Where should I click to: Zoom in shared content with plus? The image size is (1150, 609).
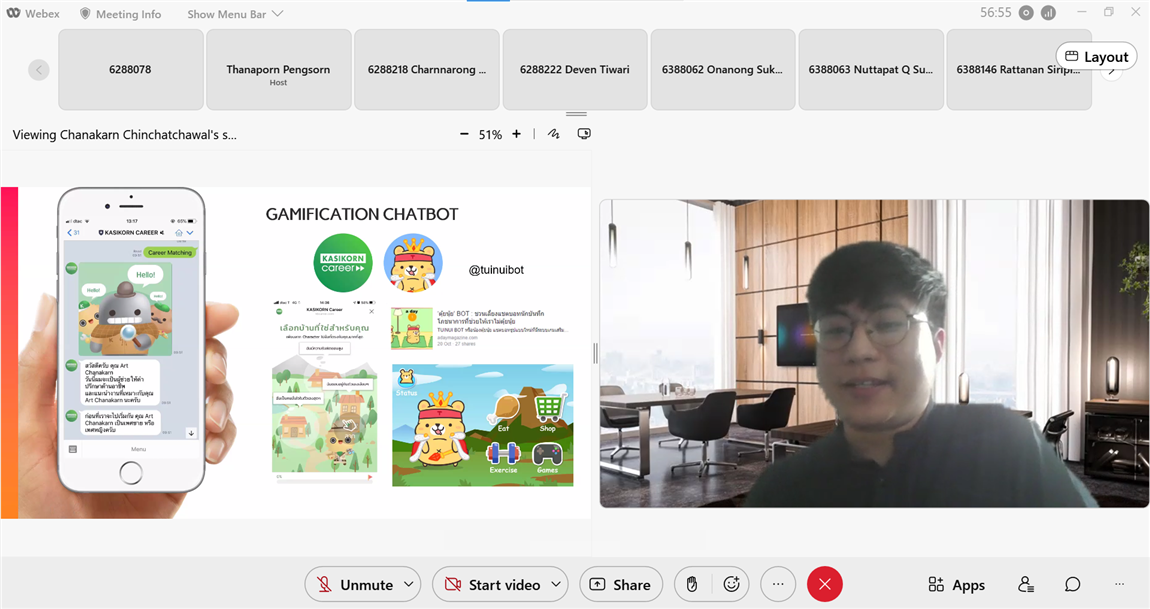[x=516, y=134]
